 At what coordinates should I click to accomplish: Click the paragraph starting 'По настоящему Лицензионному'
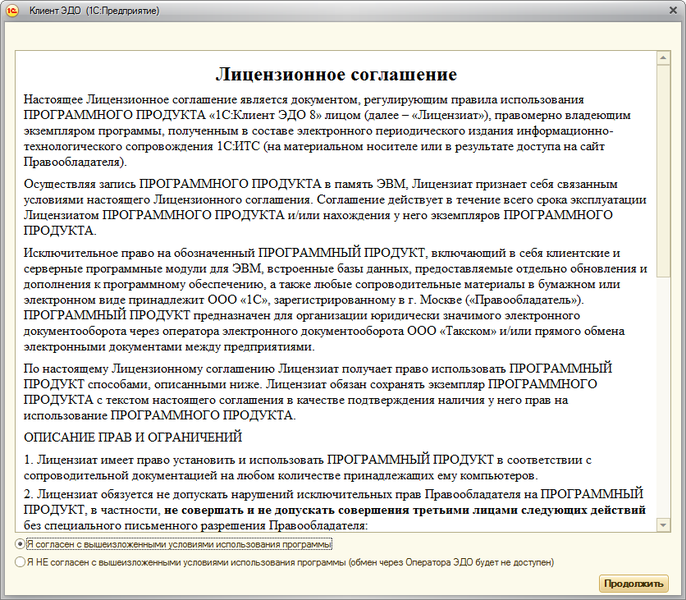tap(318, 392)
